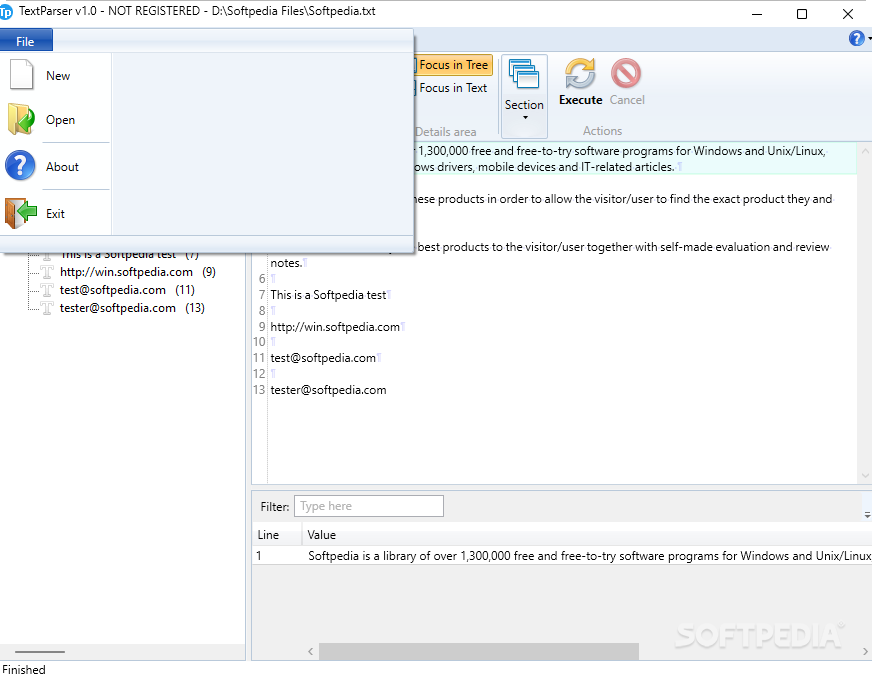This screenshot has height=674, width=872.
Task: Click the Exit door icon
Action: pyautogui.click(x=21, y=213)
